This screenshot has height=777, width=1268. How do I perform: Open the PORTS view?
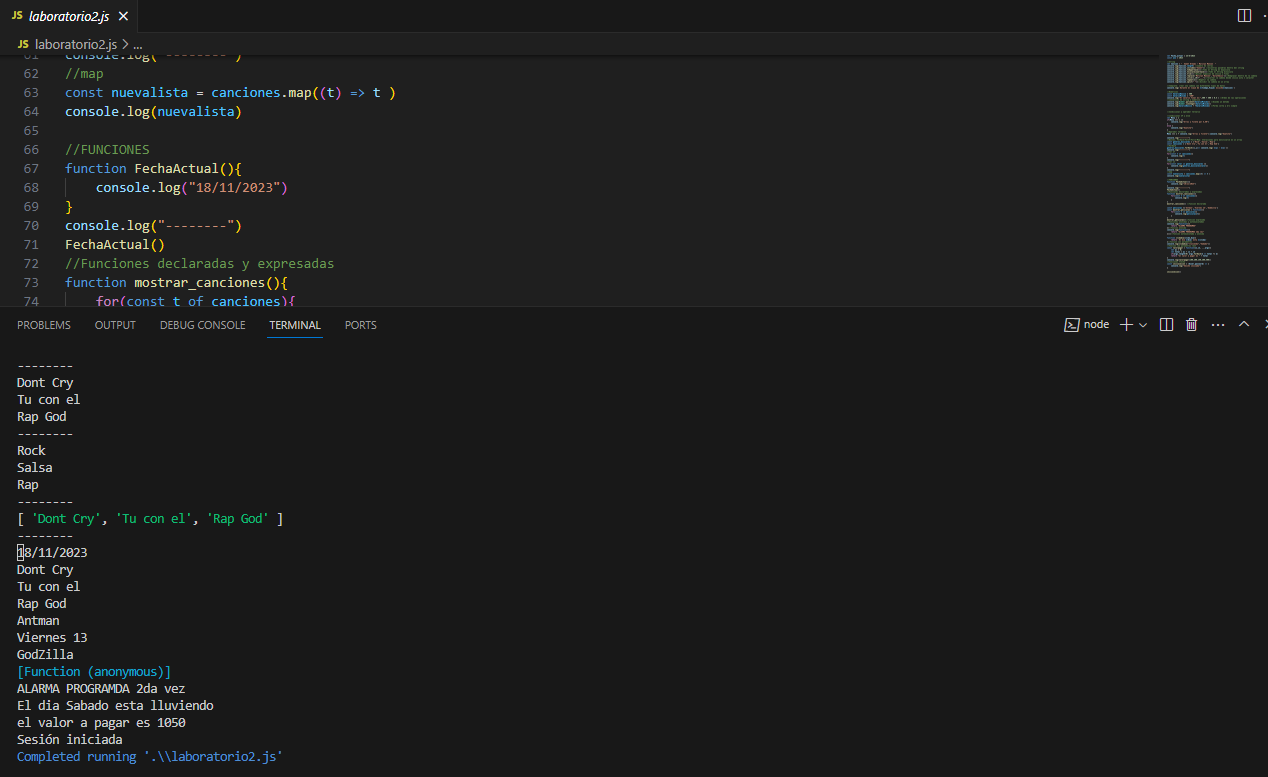pyautogui.click(x=360, y=325)
